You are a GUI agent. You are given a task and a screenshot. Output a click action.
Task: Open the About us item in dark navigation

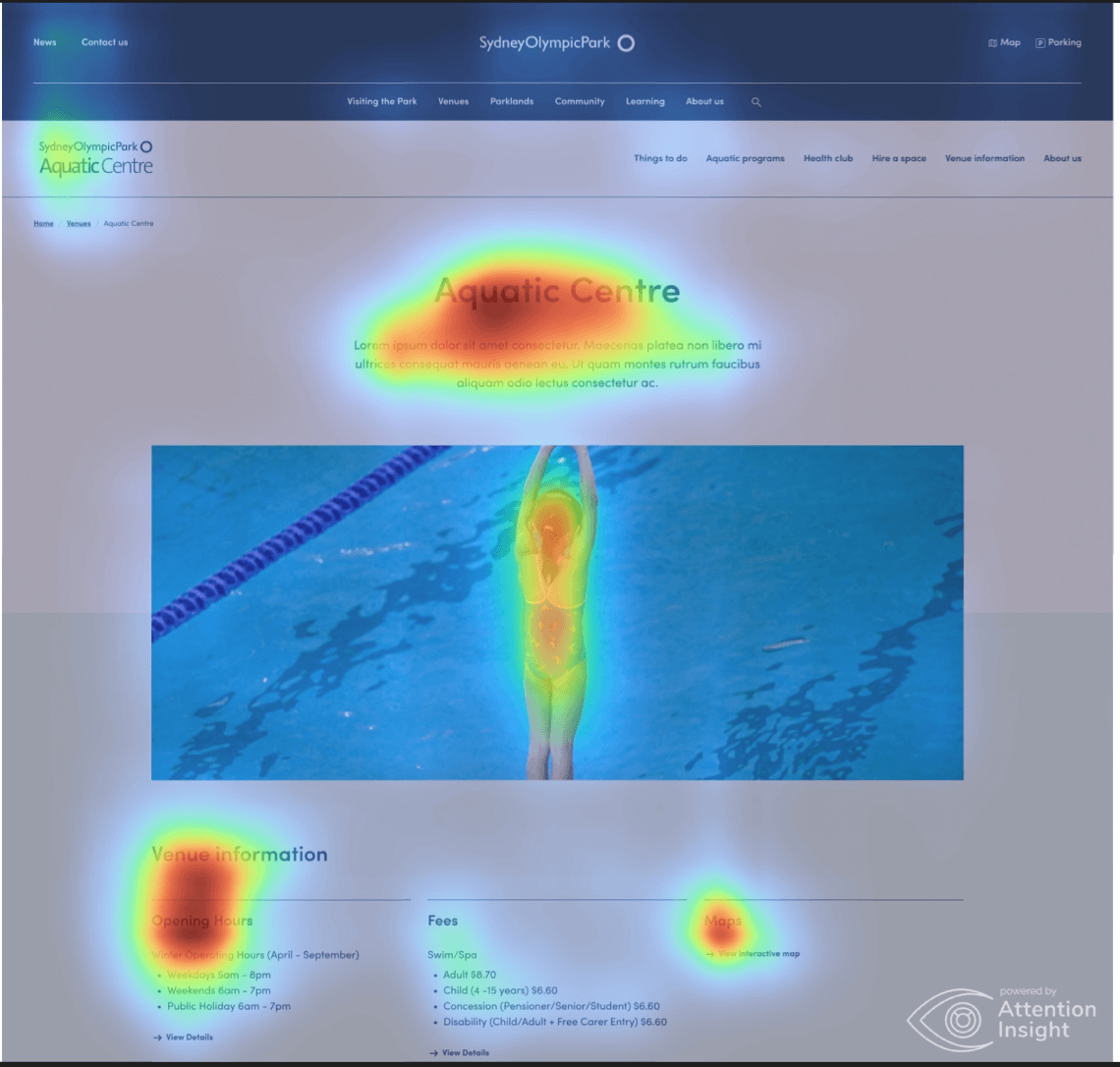[x=704, y=101]
